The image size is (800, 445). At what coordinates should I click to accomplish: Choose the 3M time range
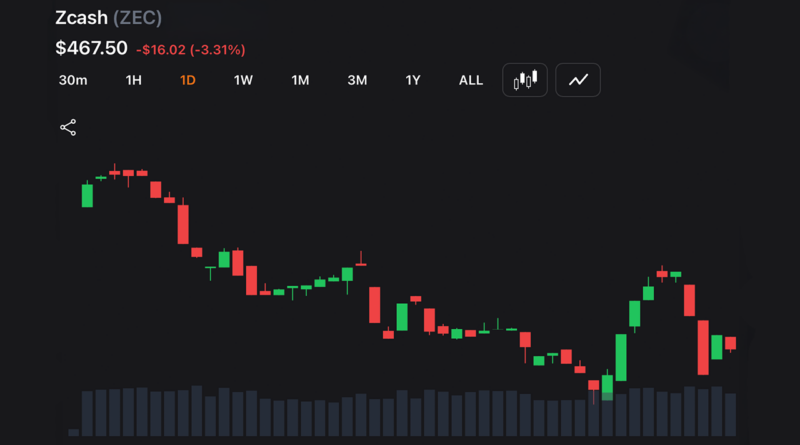pos(357,81)
